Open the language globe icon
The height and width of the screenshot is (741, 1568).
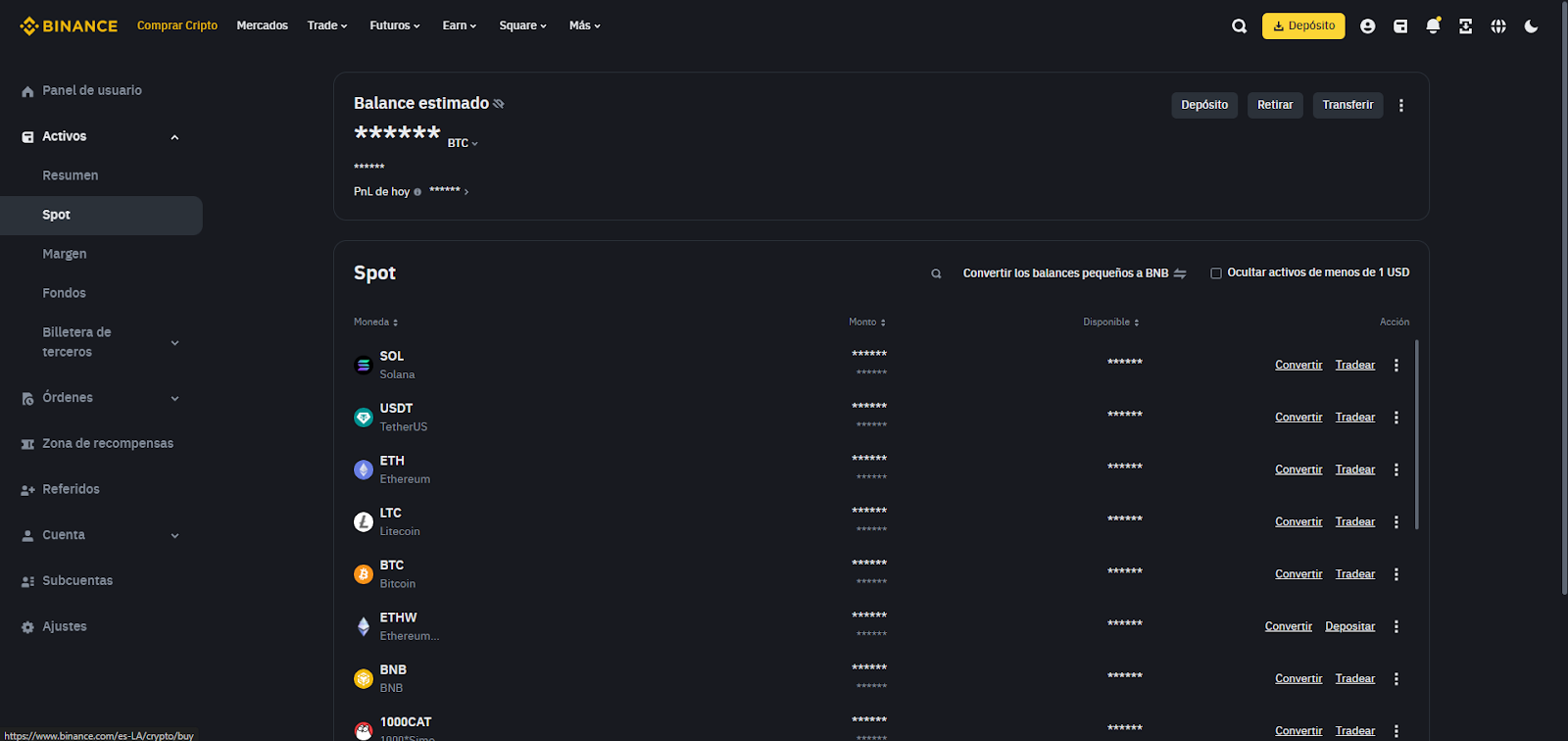click(1498, 26)
